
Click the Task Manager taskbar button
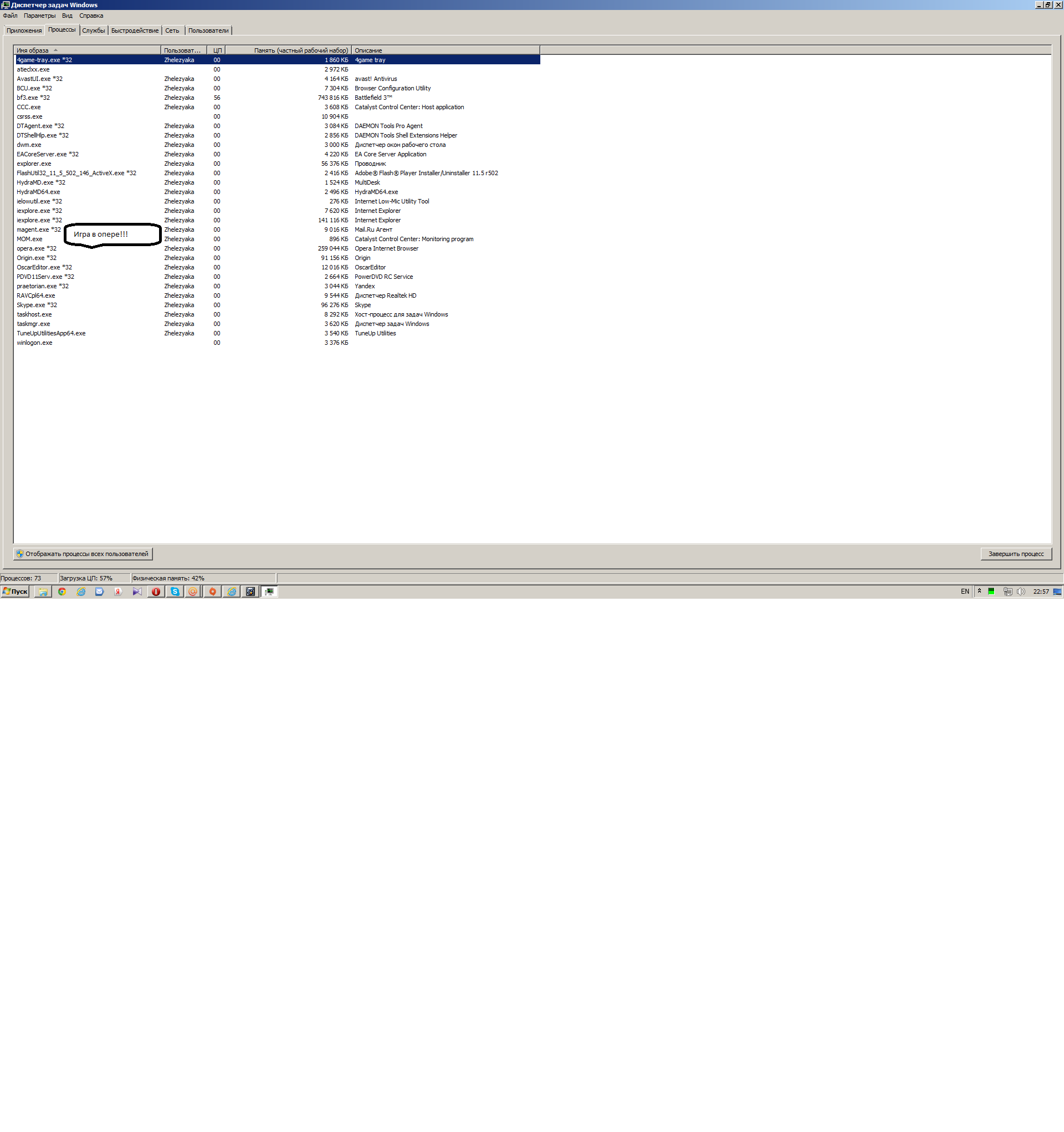click(269, 592)
